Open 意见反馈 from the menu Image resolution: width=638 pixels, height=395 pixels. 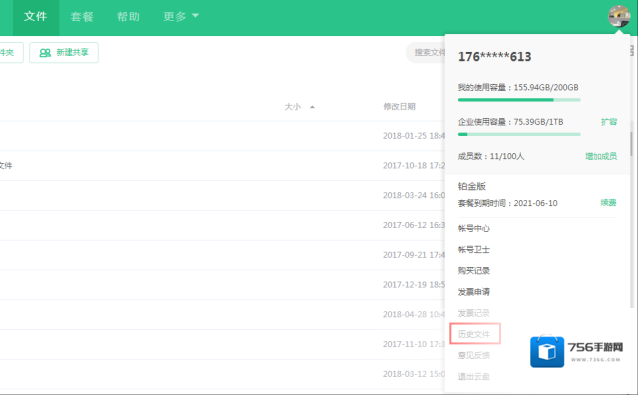474,355
